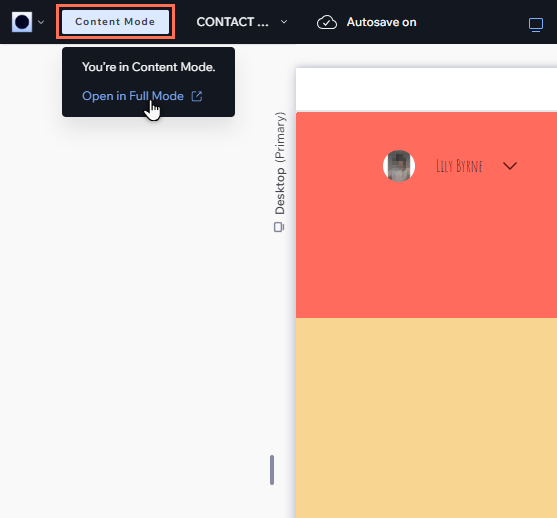
Task: Click the Lily Byrne name text
Action: tap(459, 166)
